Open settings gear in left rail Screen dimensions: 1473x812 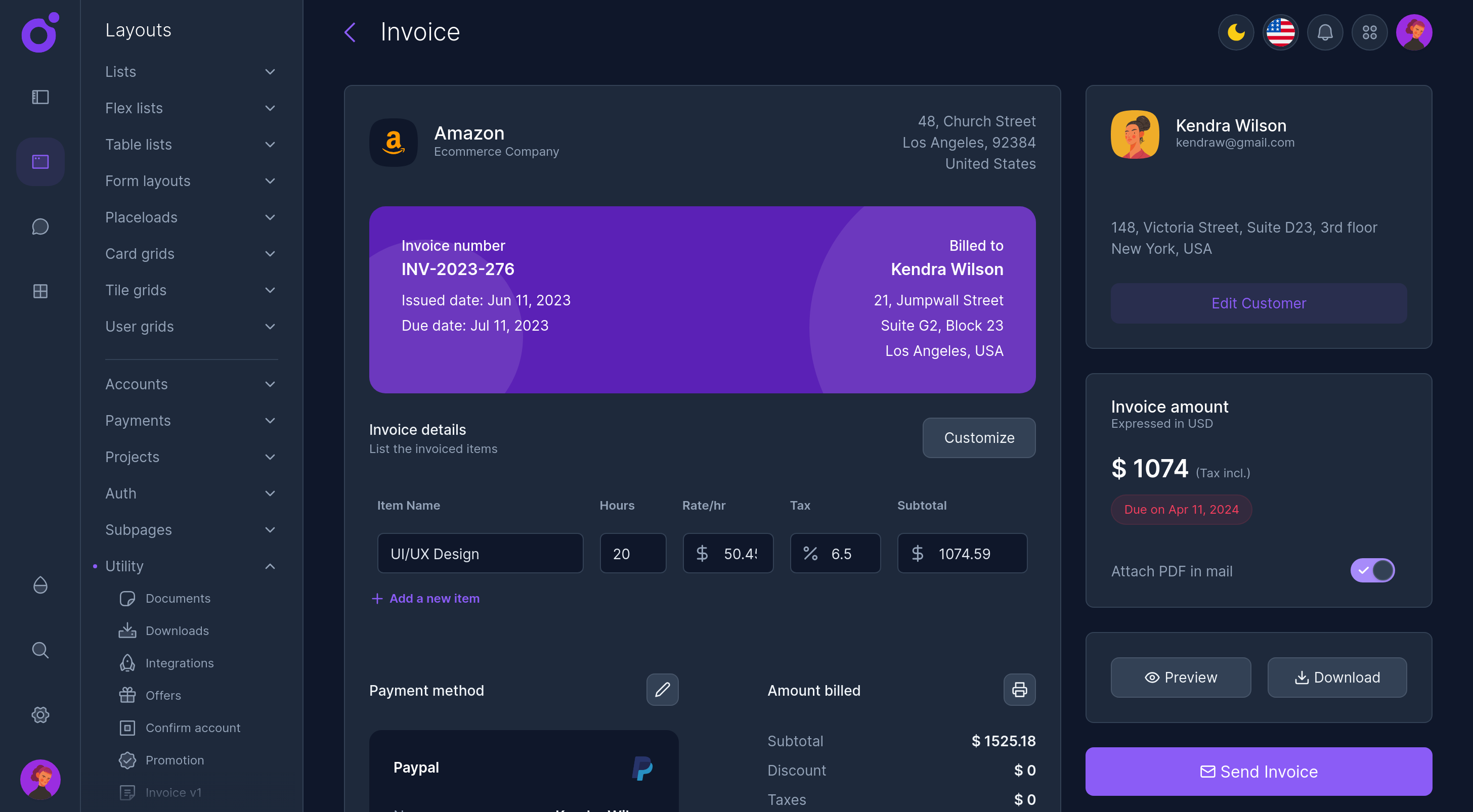[40, 715]
